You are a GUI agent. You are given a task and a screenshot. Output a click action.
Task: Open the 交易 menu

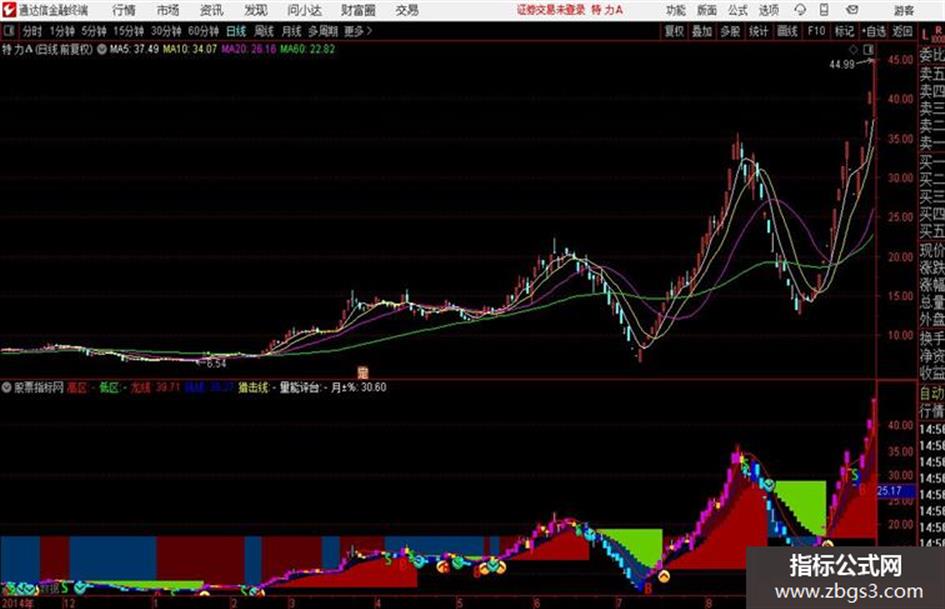click(407, 10)
